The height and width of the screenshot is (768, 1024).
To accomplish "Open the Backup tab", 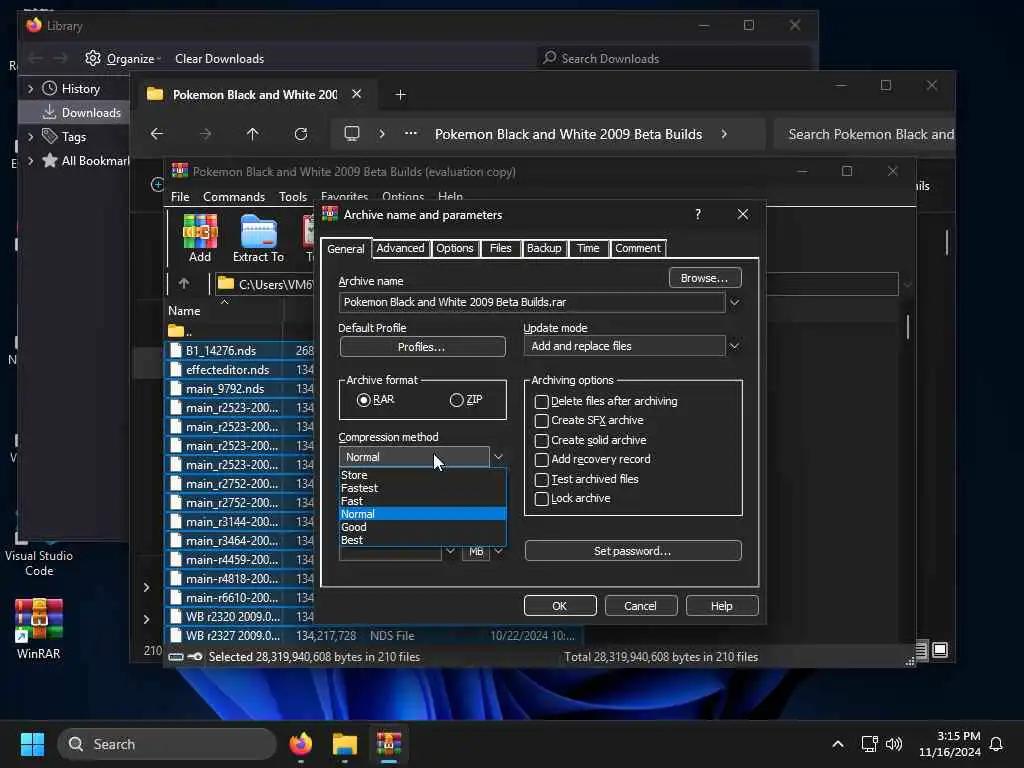I will pyautogui.click(x=544, y=248).
